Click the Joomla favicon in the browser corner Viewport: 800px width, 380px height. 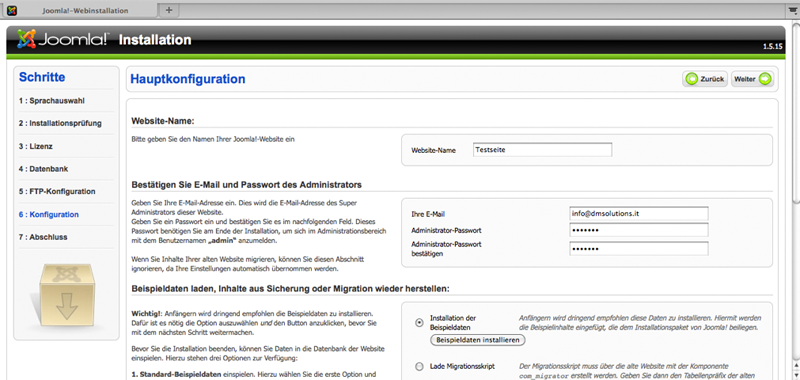pyautogui.click(x=12, y=10)
